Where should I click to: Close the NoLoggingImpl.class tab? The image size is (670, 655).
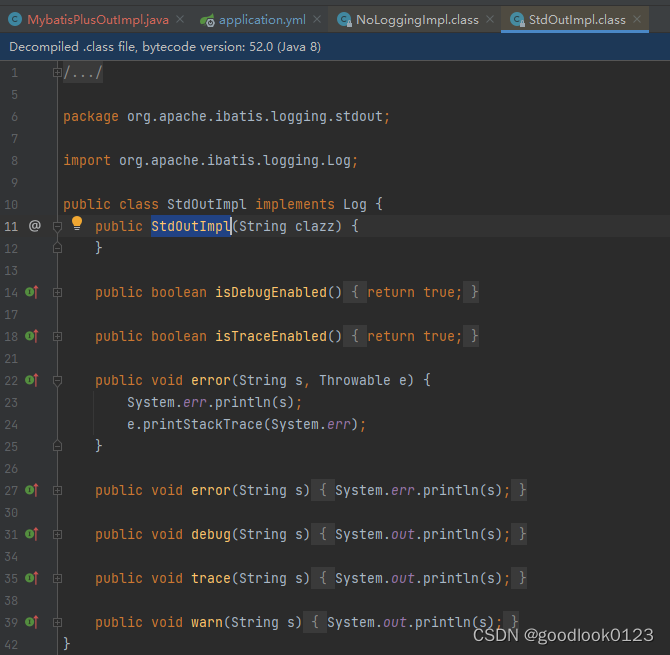pos(490,19)
